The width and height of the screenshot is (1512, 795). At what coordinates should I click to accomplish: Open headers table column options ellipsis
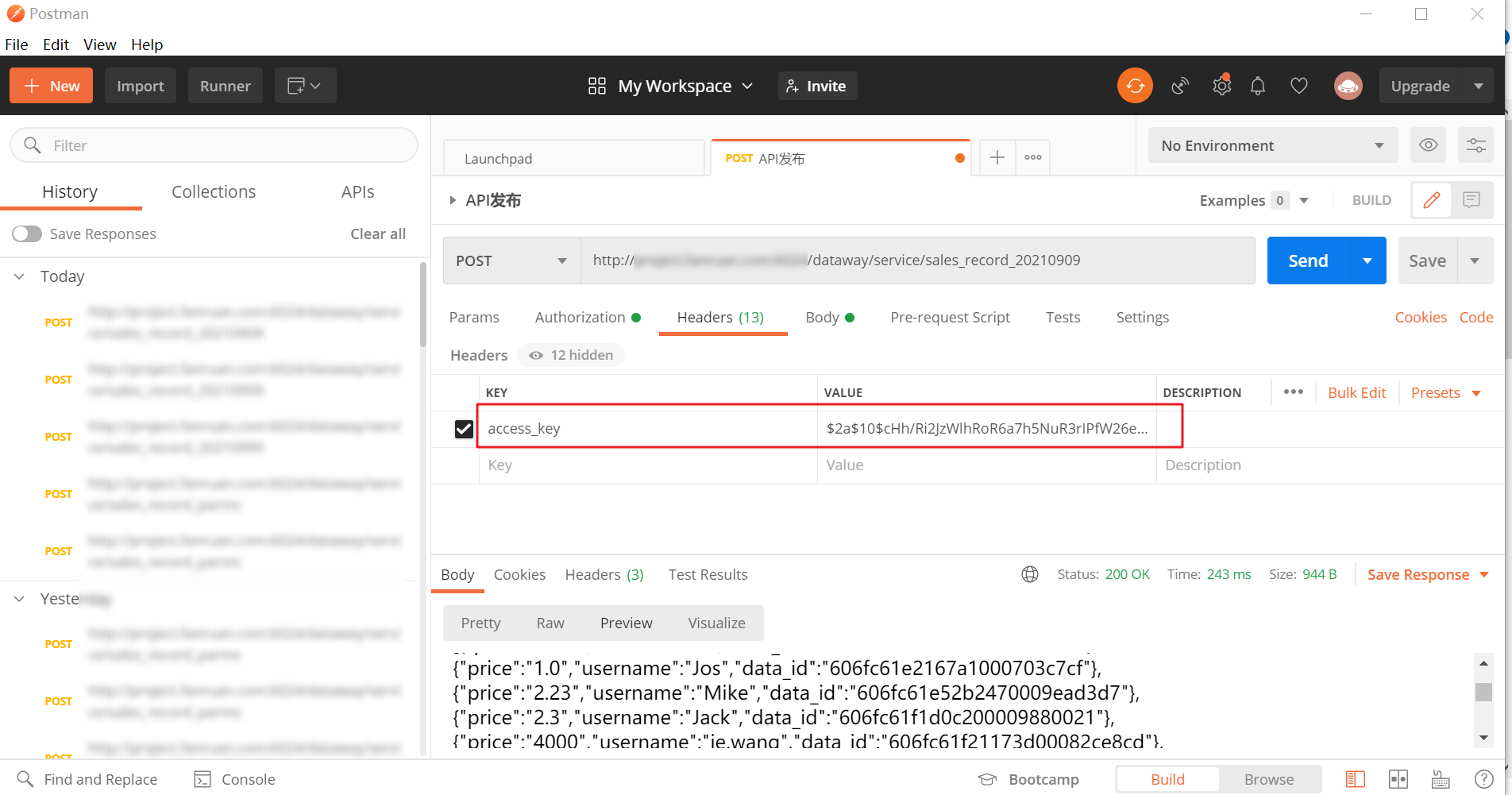[1293, 392]
